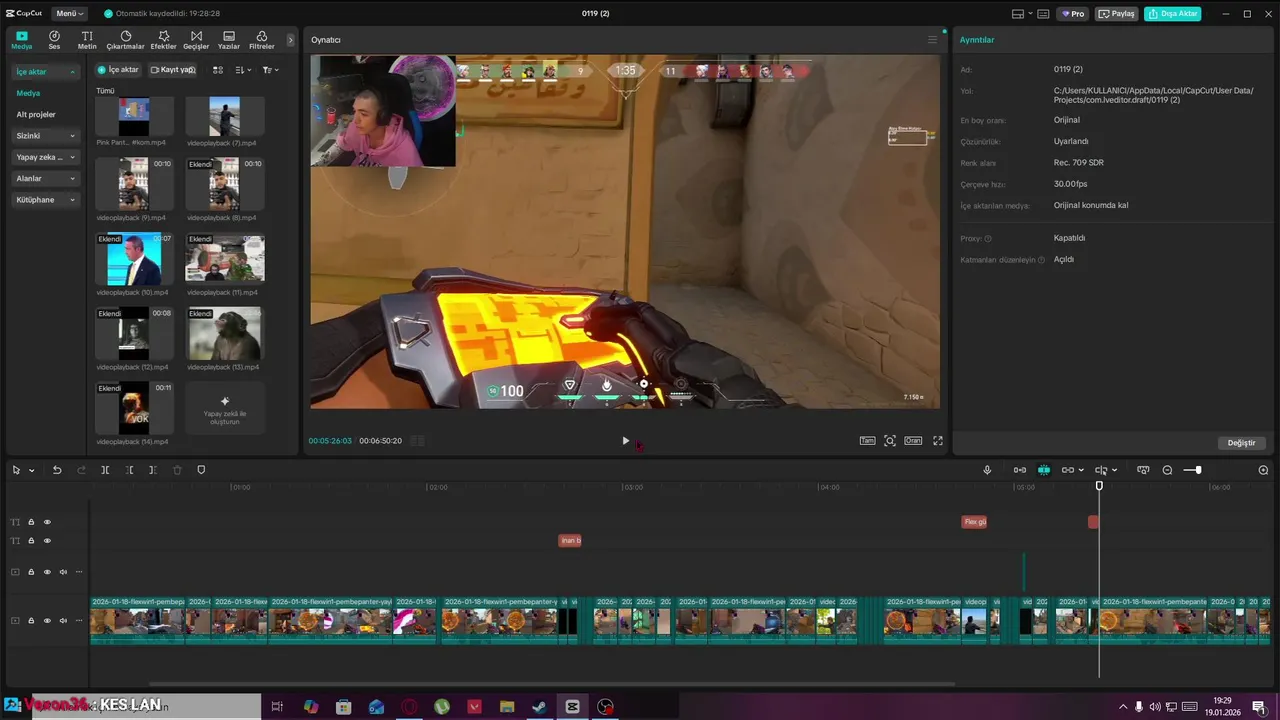Click the preview zoom fit icon
This screenshot has height=720, width=1280.
coord(890,441)
